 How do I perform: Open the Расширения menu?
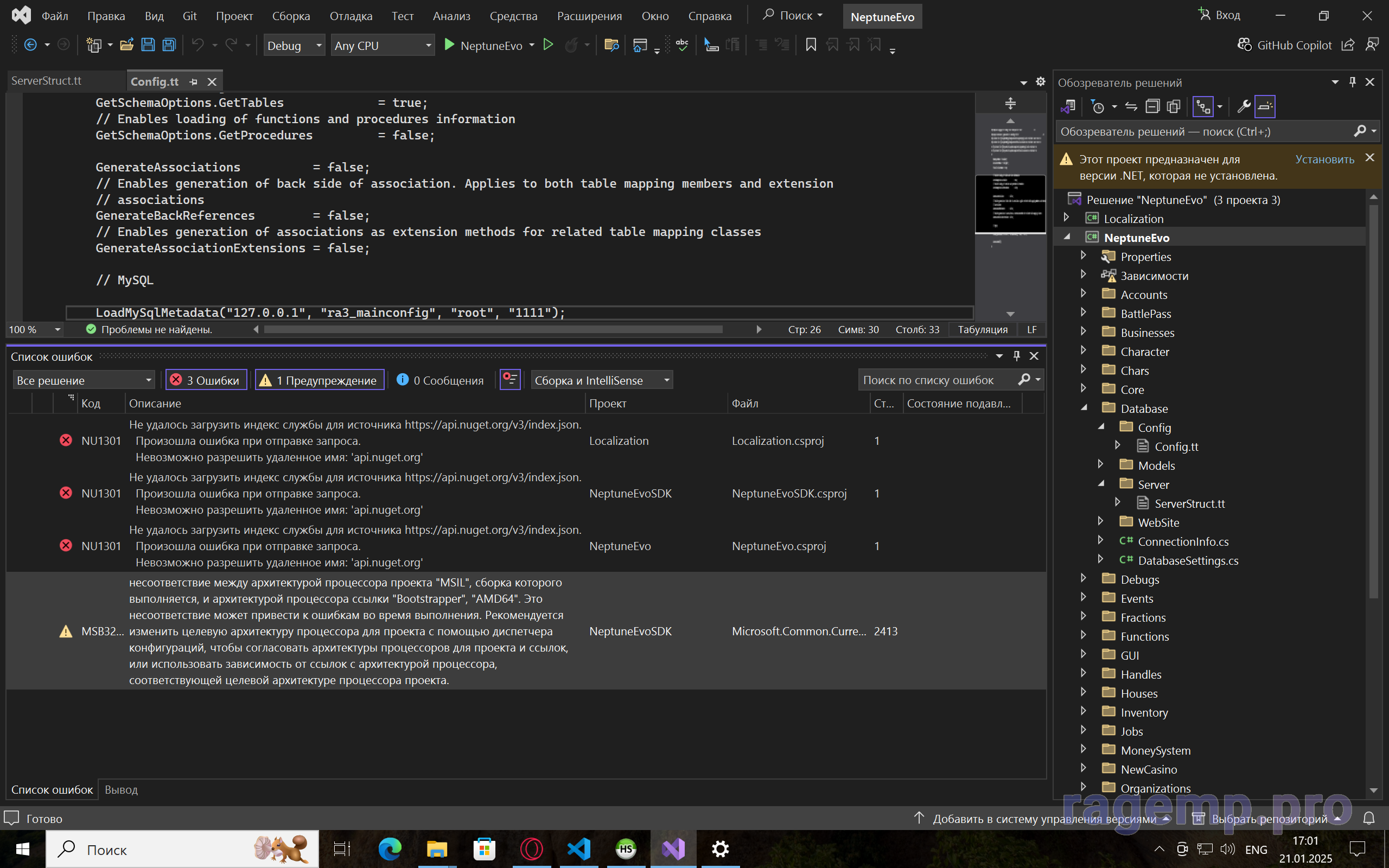pos(589,16)
